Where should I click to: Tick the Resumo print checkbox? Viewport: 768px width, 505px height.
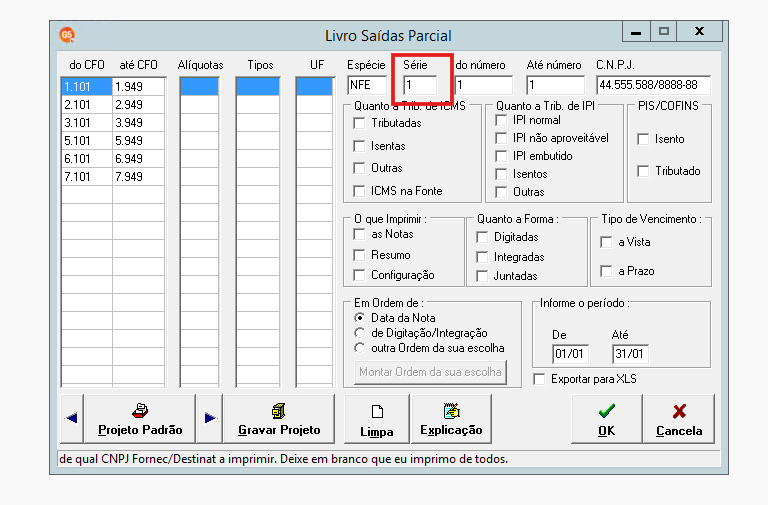pos(359,255)
